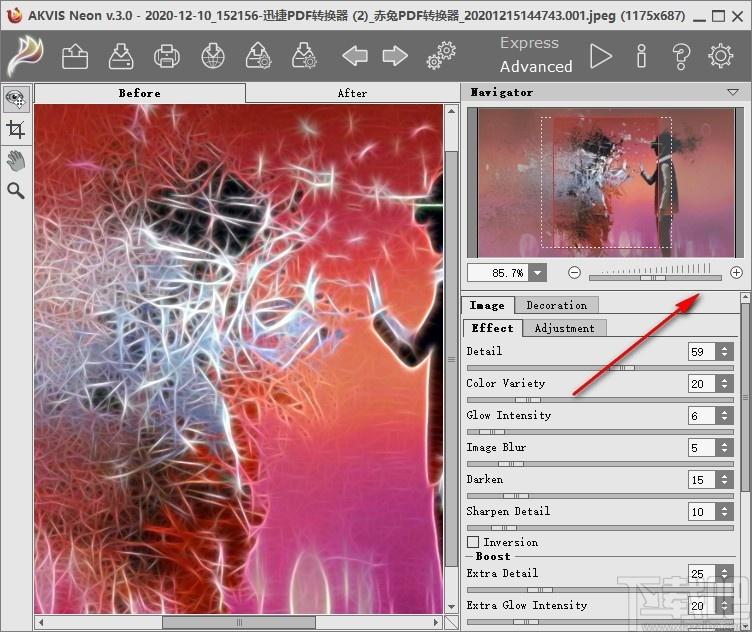Click the Detail value spinner arrows
Image resolution: width=752 pixels, height=632 pixels.
724,351
